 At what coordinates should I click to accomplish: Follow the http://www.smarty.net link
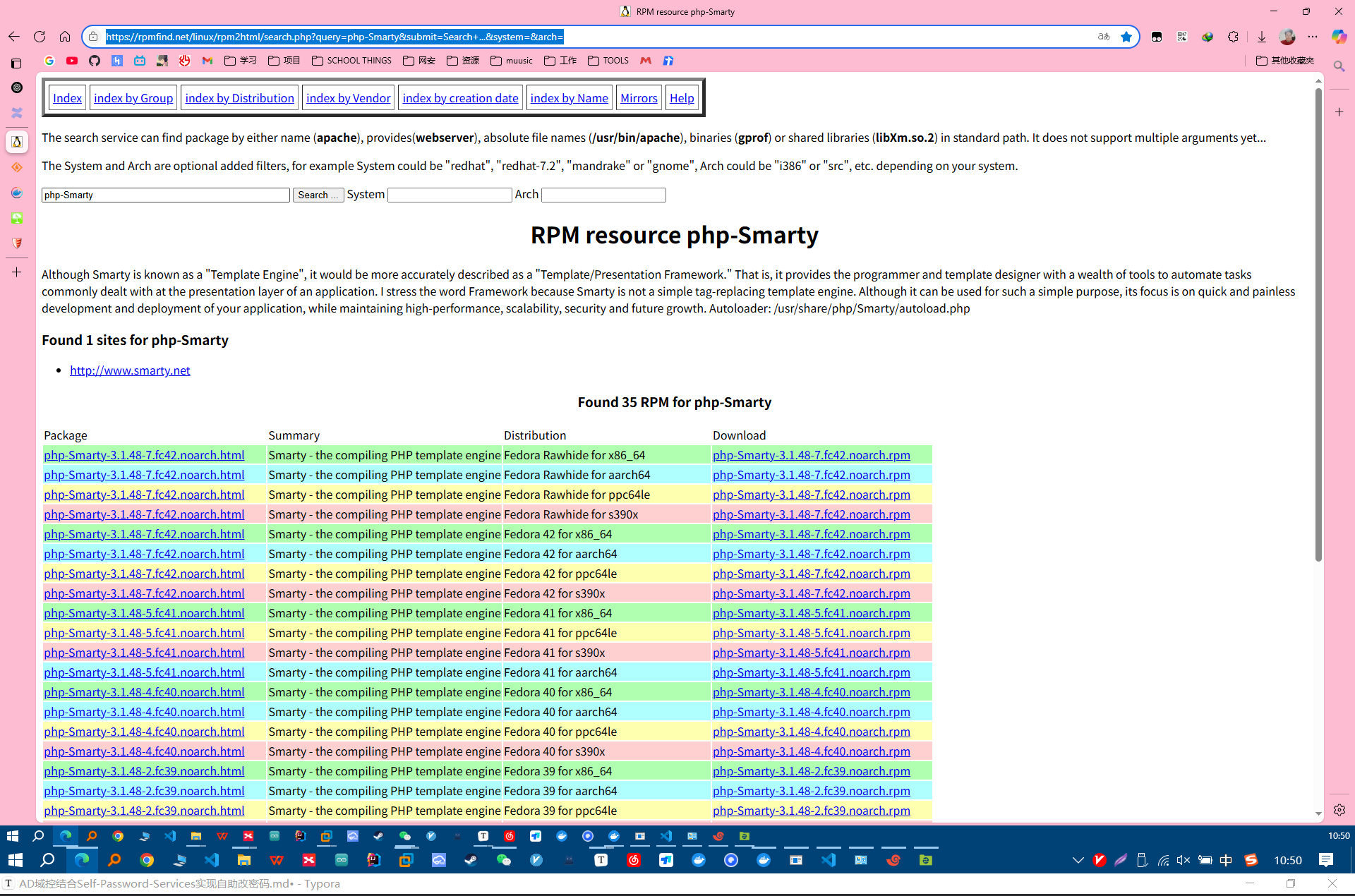130,370
